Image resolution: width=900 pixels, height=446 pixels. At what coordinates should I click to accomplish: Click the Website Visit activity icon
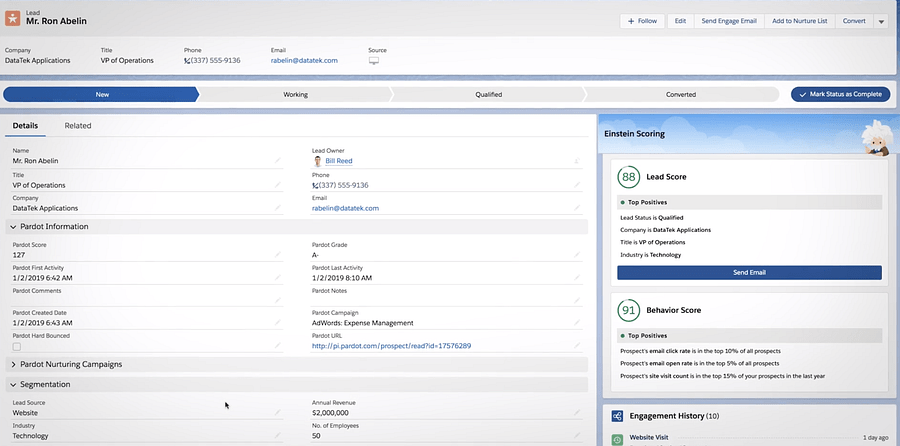617,439
